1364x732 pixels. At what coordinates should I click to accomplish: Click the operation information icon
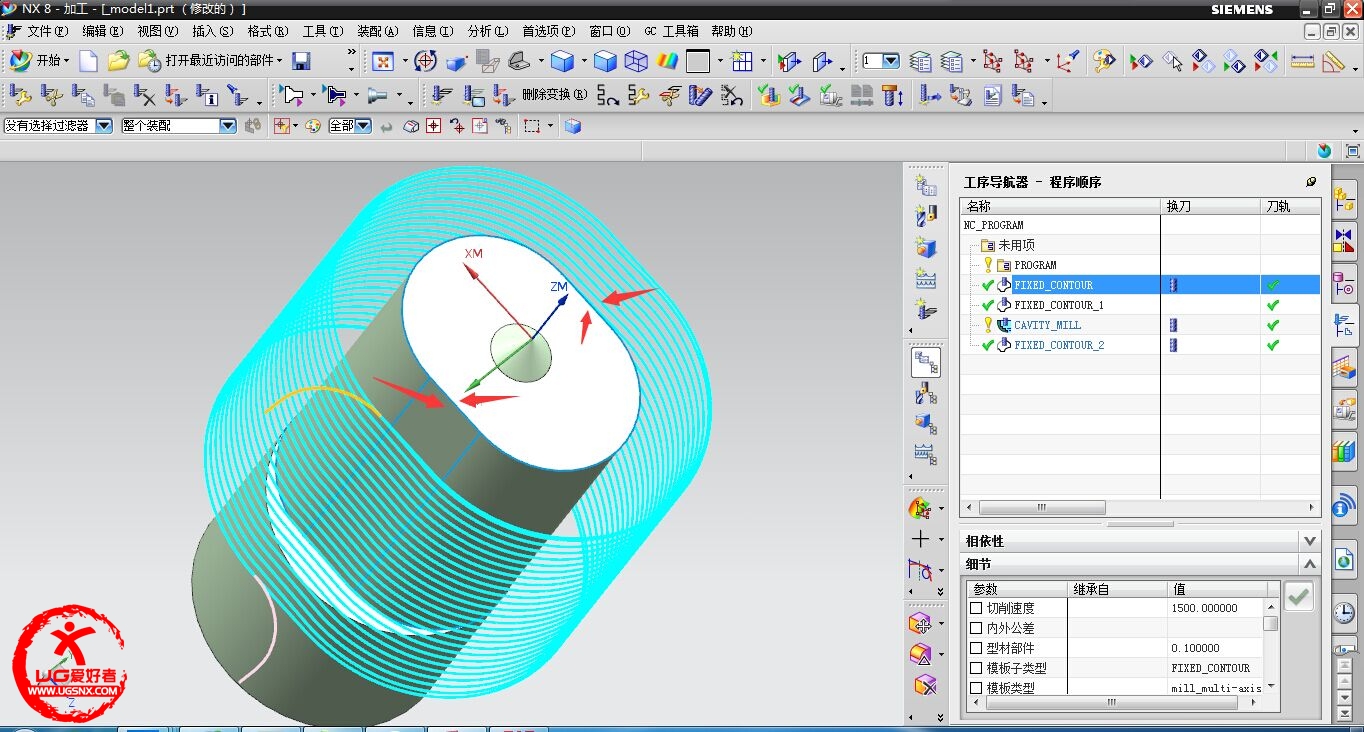tap(207, 96)
